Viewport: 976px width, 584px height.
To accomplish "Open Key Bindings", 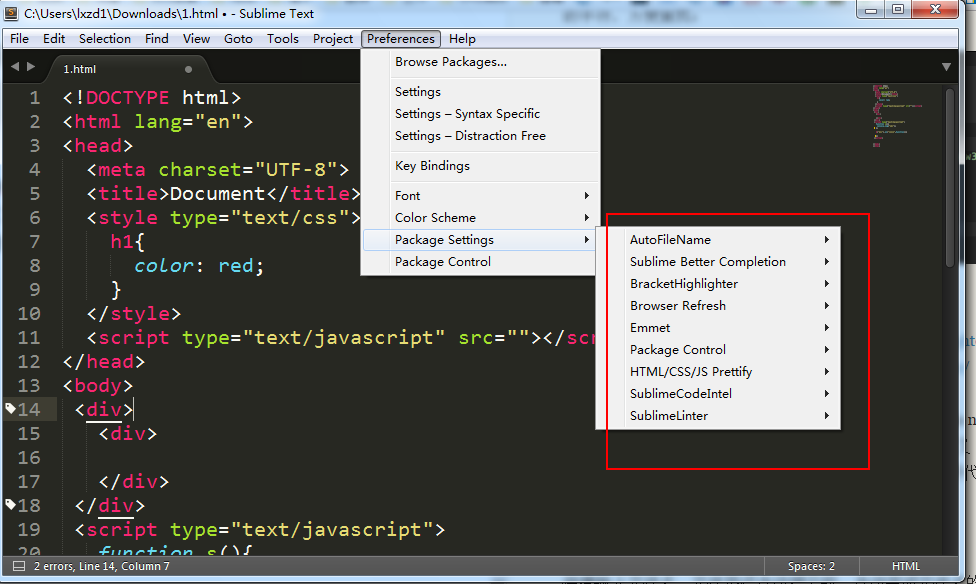I will pyautogui.click(x=480, y=166).
